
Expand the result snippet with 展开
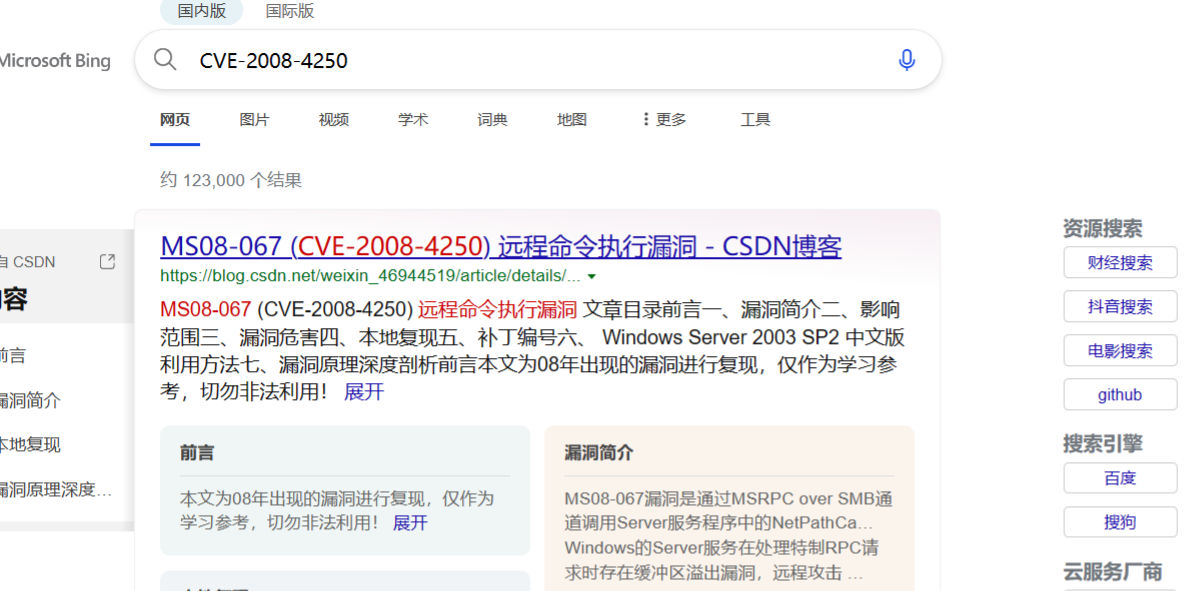(364, 392)
